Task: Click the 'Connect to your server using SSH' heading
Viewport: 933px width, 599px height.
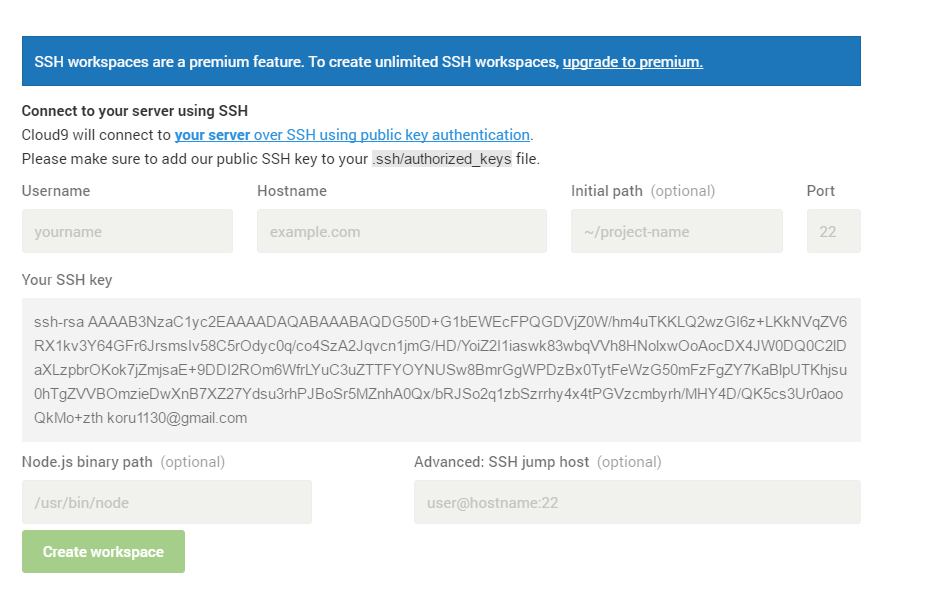Action: tap(135, 111)
